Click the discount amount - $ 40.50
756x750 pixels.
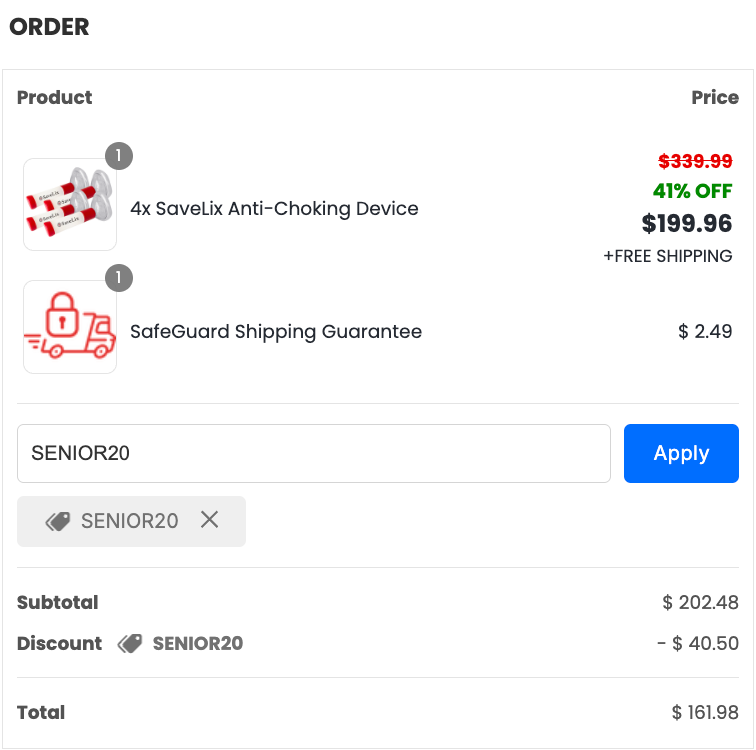tap(698, 643)
